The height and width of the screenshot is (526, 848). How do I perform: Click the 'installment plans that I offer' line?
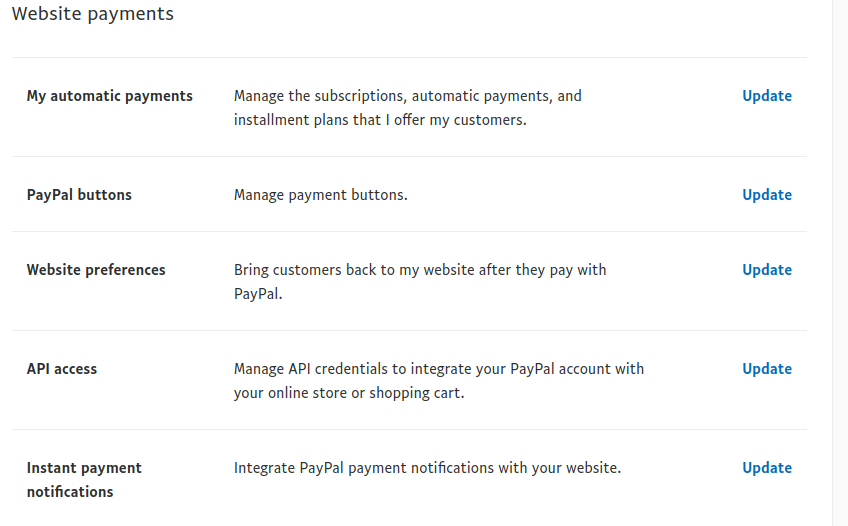click(x=380, y=120)
